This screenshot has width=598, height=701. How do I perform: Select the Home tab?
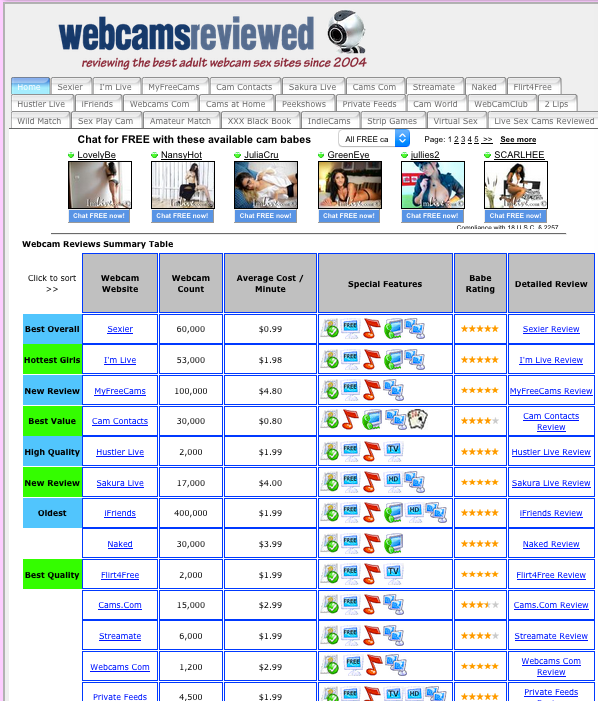tap(29, 87)
